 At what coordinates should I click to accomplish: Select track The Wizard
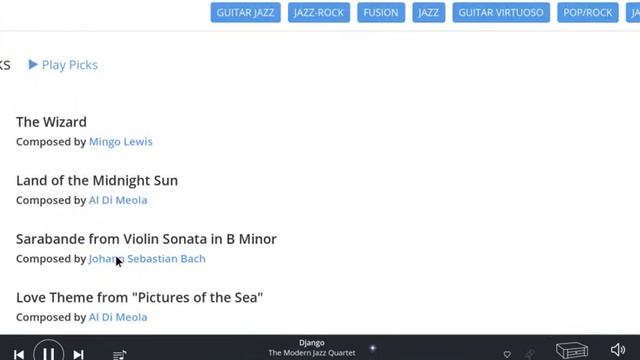tap(51, 122)
